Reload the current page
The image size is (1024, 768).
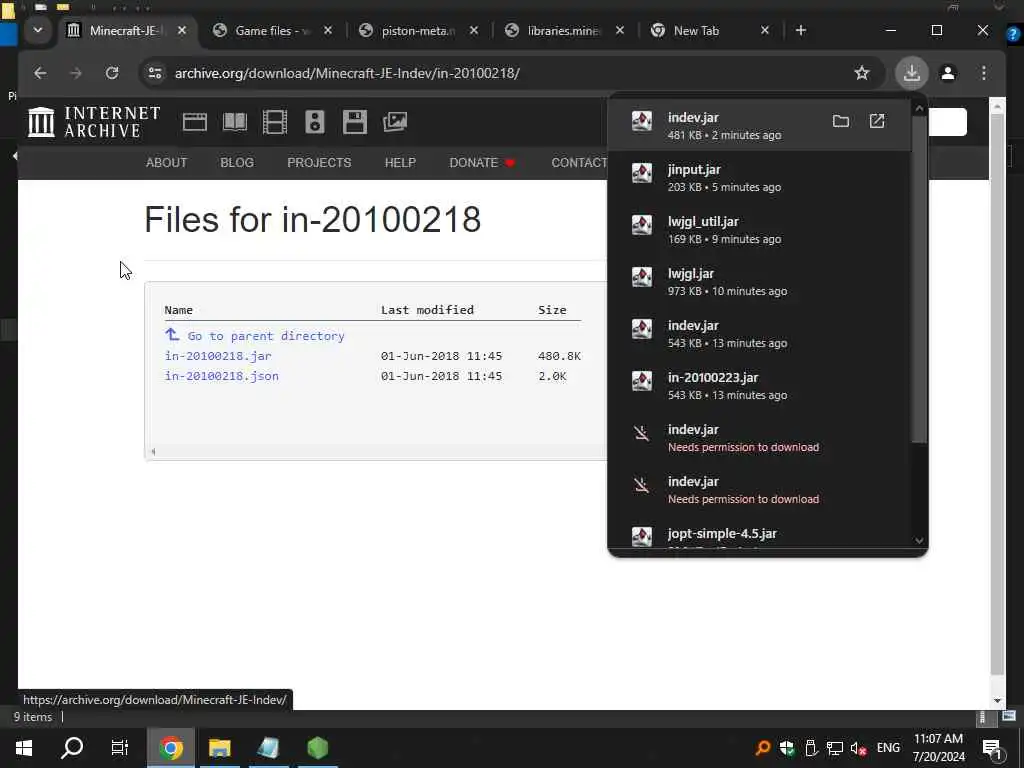click(112, 73)
